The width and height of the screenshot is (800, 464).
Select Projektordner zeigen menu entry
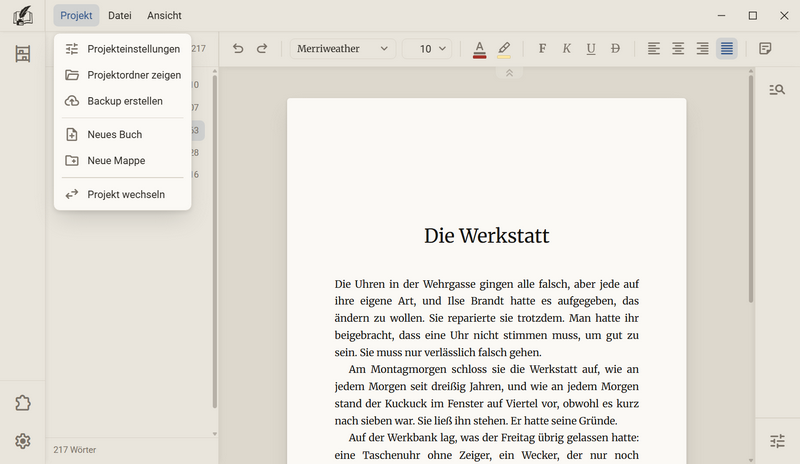coord(122,75)
